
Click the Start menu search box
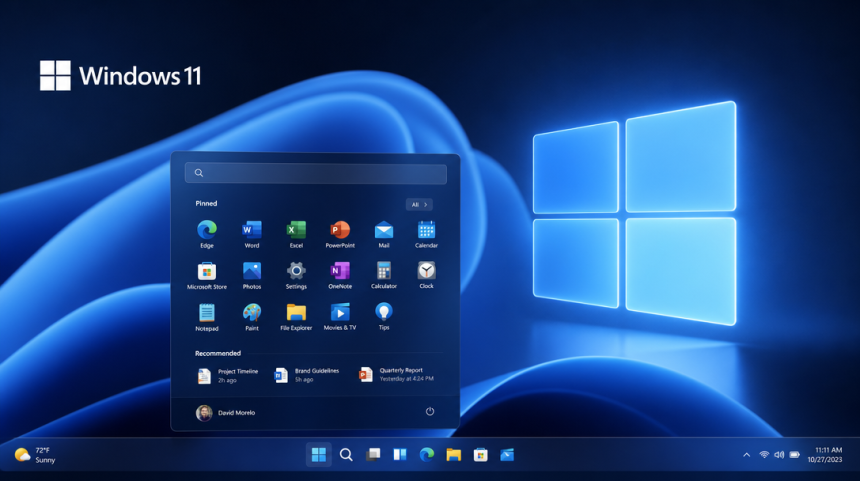316,173
